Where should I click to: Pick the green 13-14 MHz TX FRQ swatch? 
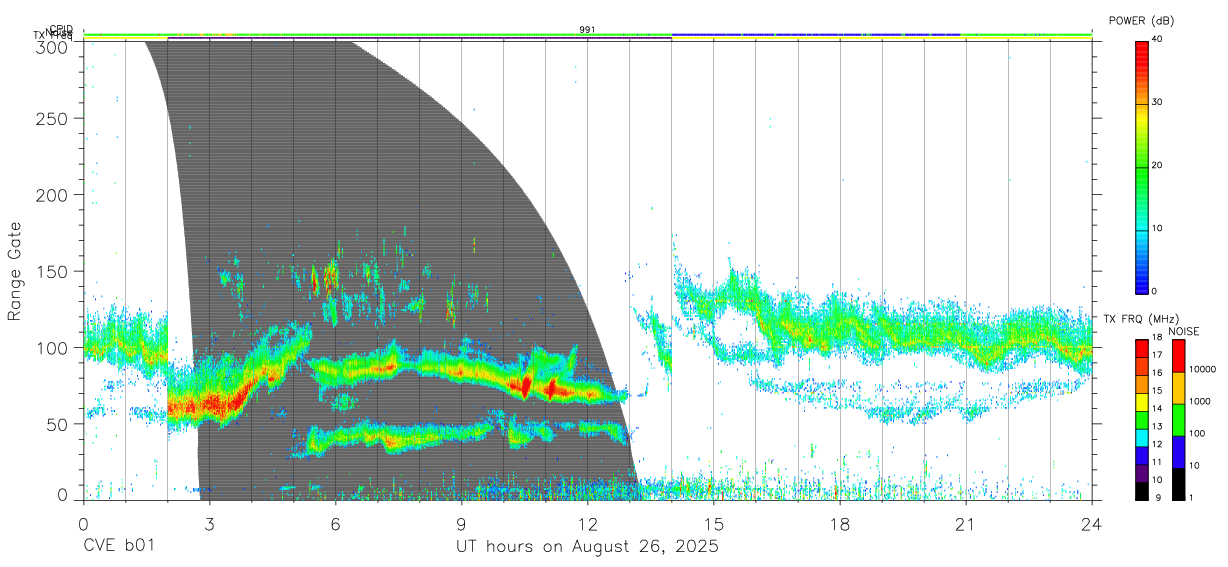coord(1142,419)
